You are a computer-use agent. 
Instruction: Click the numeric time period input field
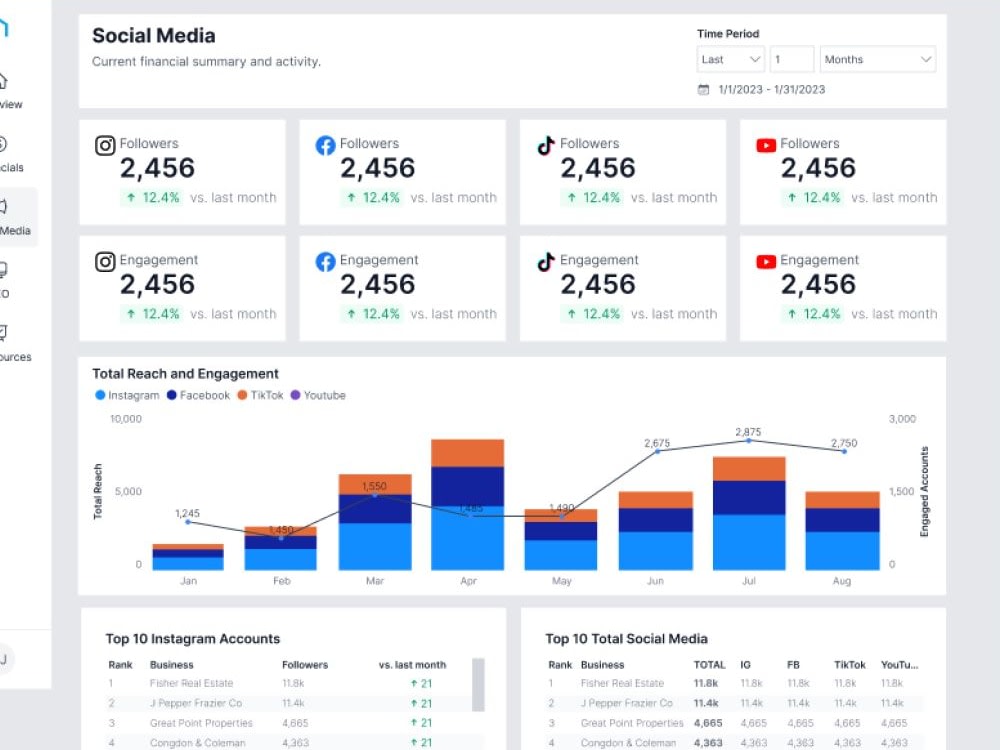[792, 59]
